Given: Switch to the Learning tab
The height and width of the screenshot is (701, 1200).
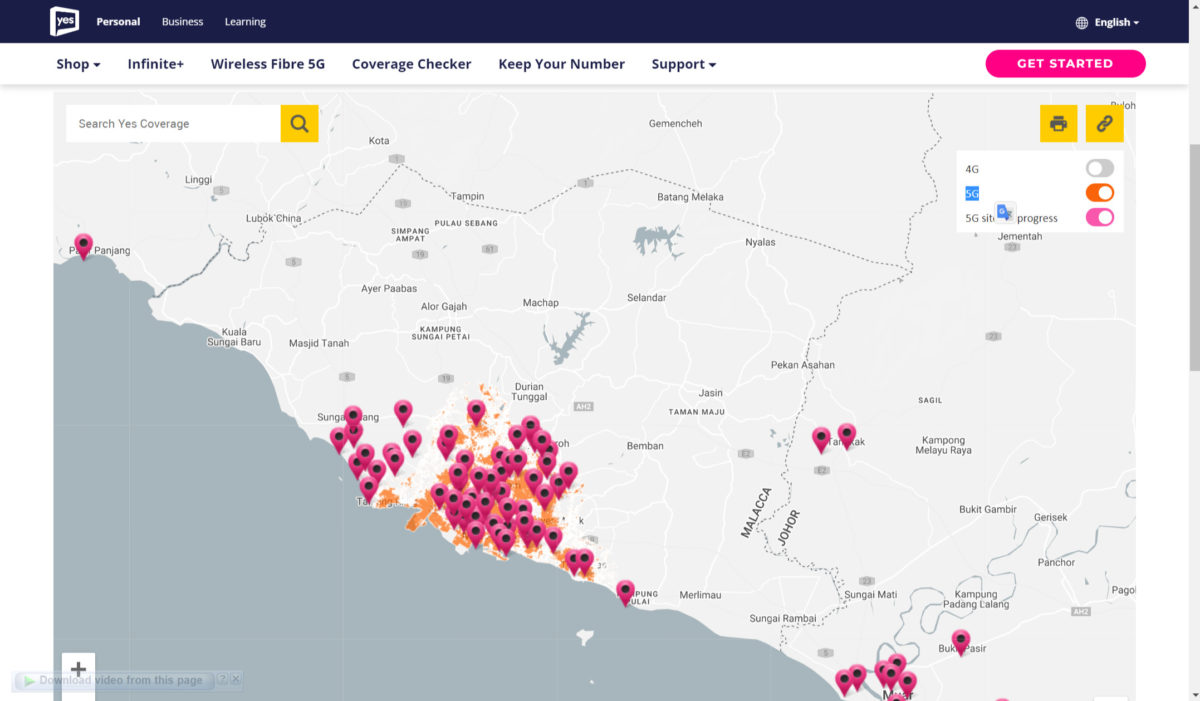Looking at the screenshot, I should pyautogui.click(x=245, y=22).
